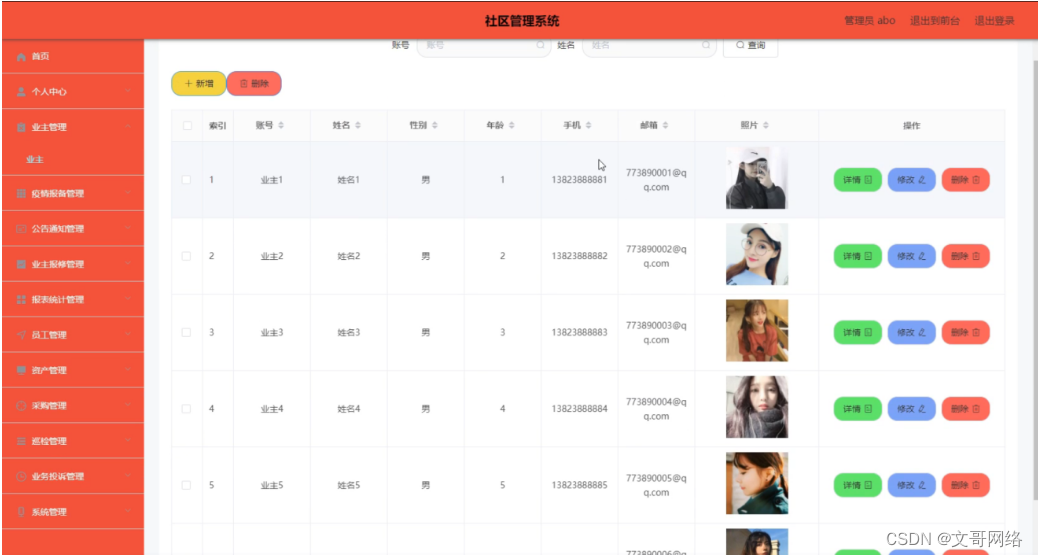Open the photo thumbnail of 业主1

click(x=757, y=178)
